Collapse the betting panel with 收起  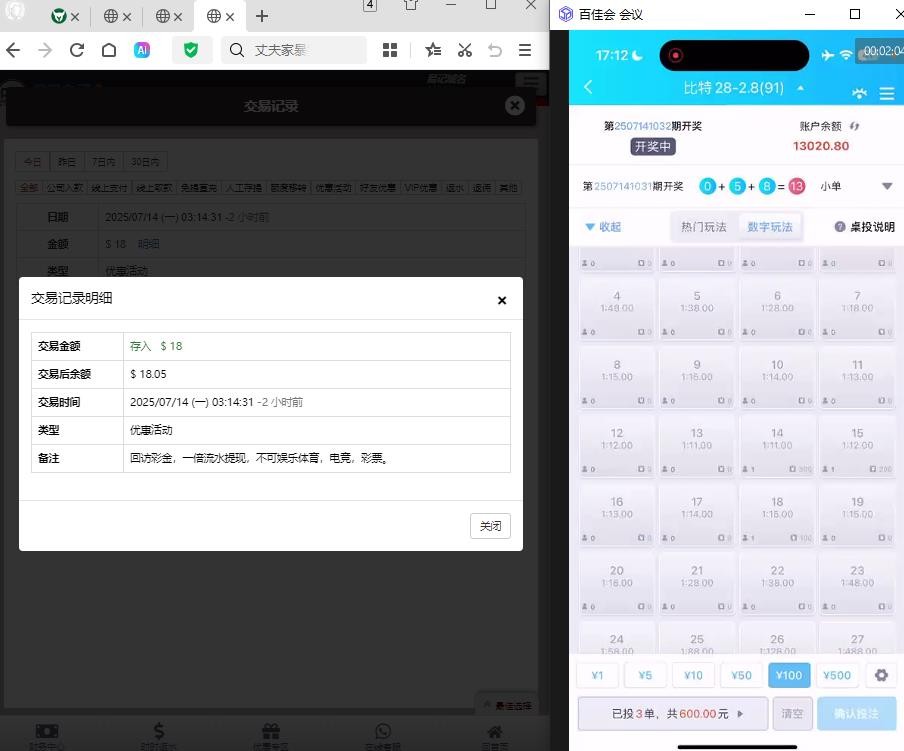click(x=603, y=227)
